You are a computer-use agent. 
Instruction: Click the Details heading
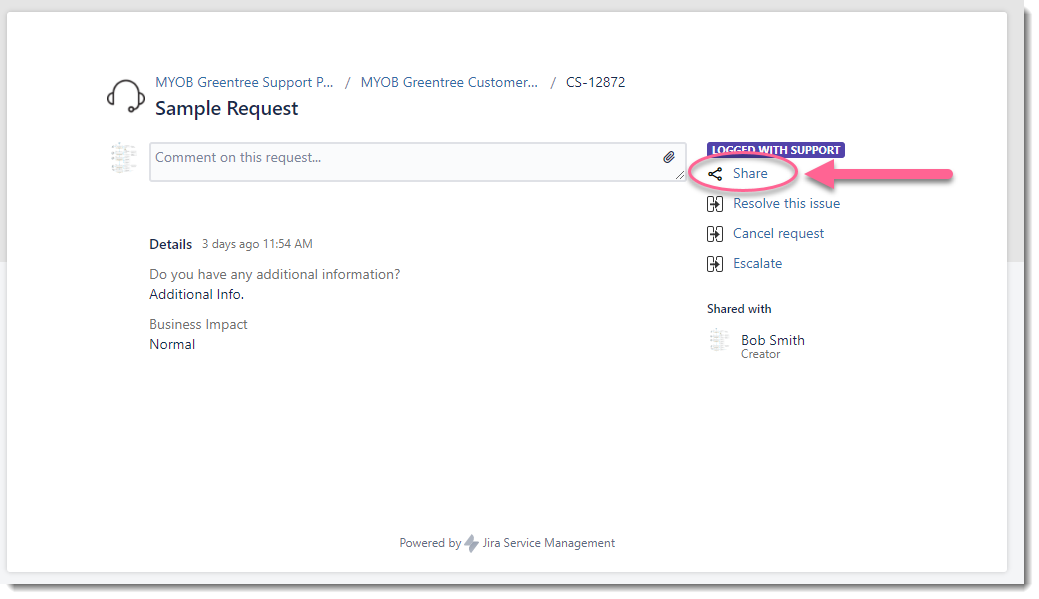click(x=170, y=244)
